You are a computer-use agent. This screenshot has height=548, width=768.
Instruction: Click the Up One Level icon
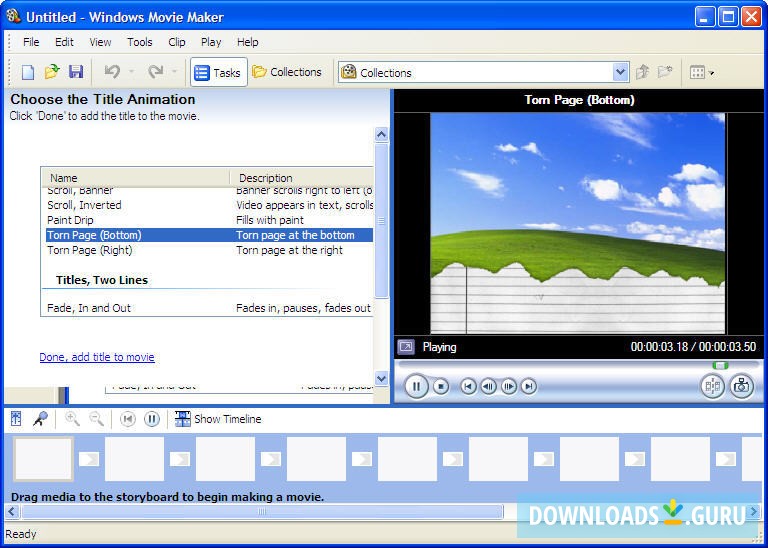point(643,72)
